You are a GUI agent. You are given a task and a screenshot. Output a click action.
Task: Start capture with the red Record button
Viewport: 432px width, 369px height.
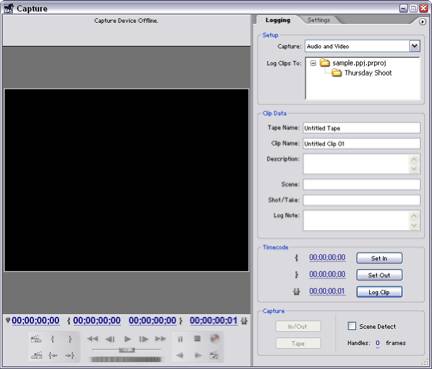pyautogui.click(x=215, y=339)
